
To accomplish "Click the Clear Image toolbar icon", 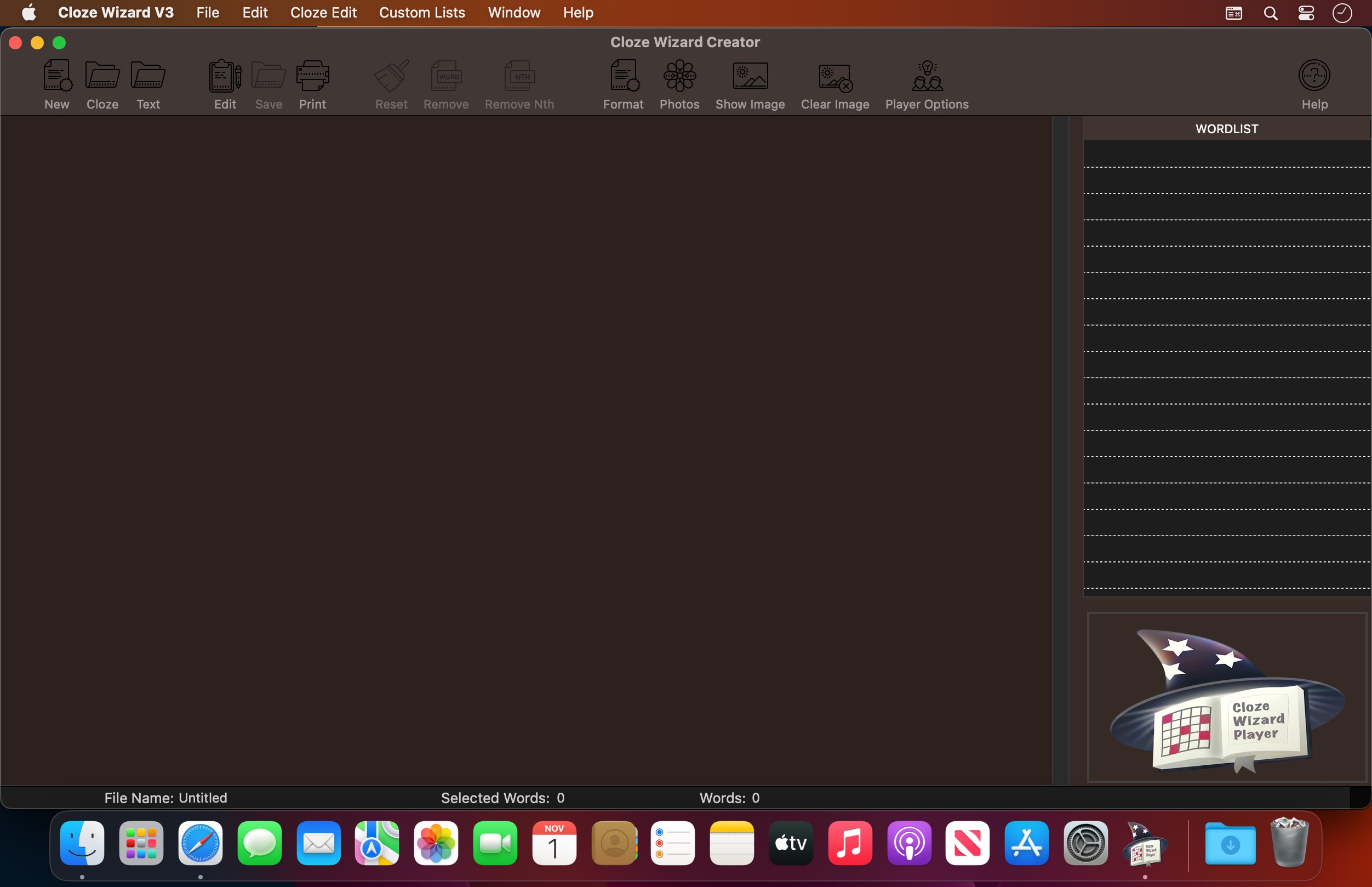I will tap(835, 77).
